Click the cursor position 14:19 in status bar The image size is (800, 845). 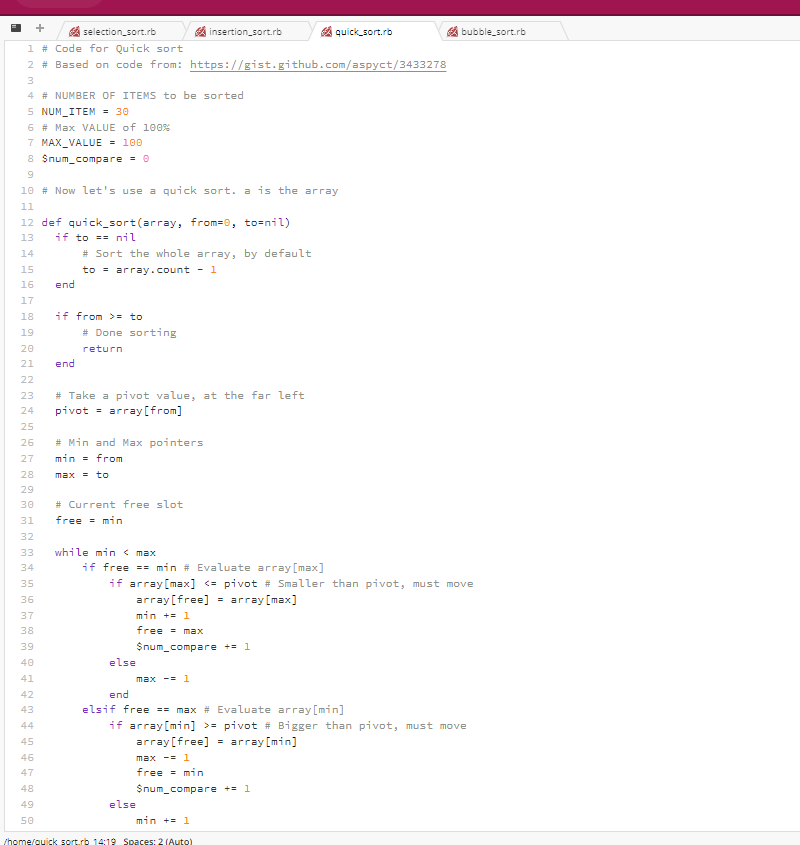pyautogui.click(x=105, y=841)
